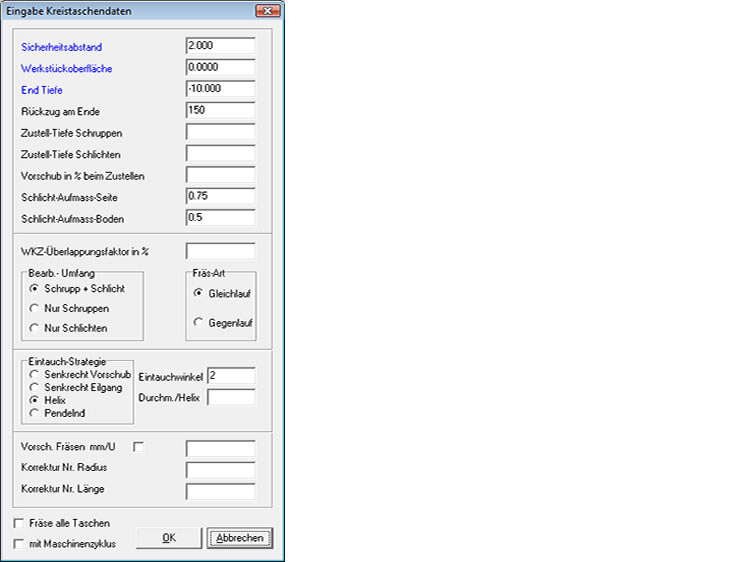The height and width of the screenshot is (562, 750).
Task: Click the Schlicht-Aufmass-Seite field
Action: 220,197
